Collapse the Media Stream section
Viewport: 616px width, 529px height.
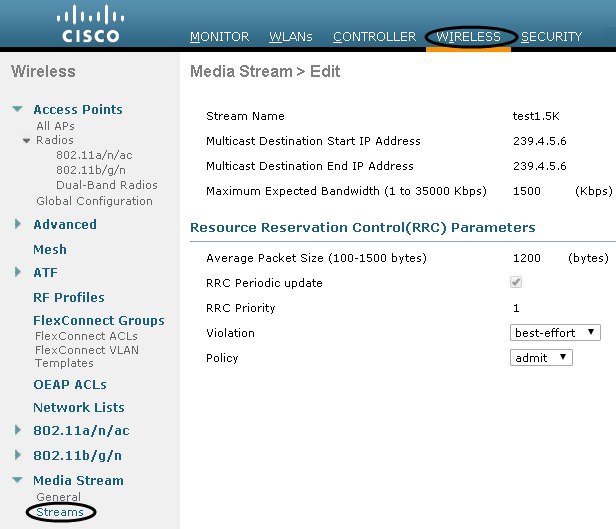[17, 480]
